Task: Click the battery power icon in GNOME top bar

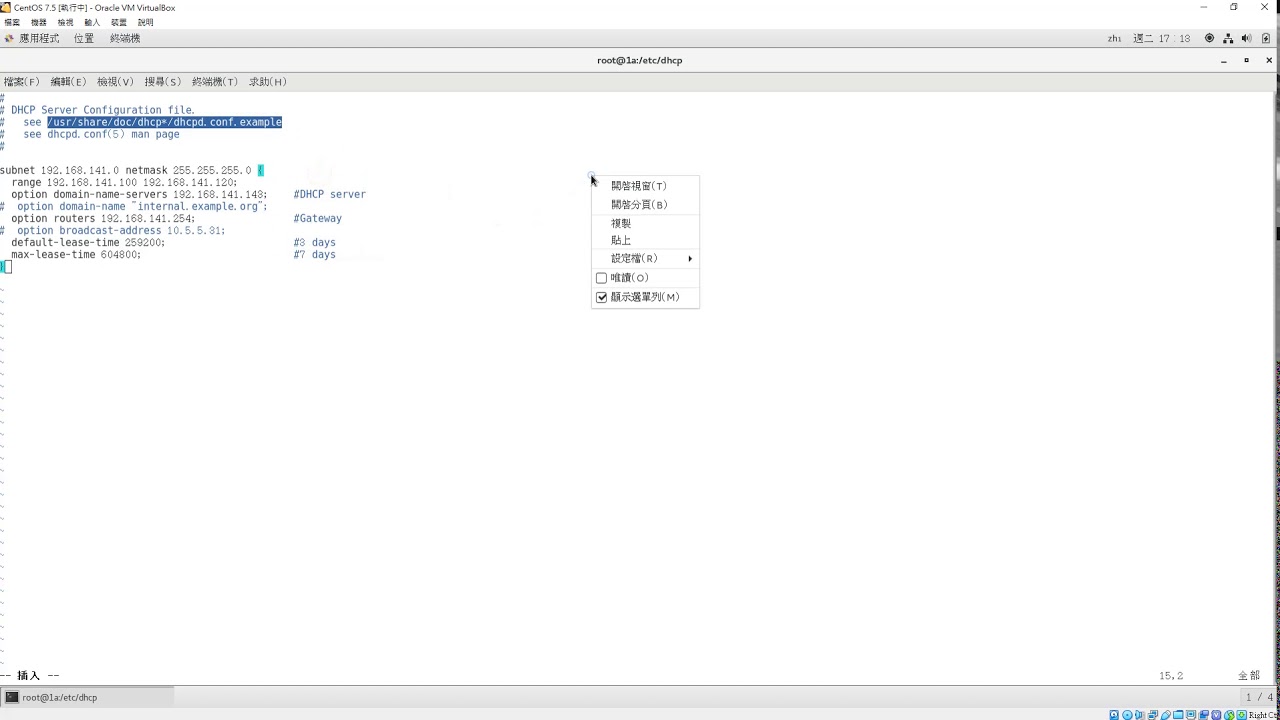Action: click(x=1265, y=38)
